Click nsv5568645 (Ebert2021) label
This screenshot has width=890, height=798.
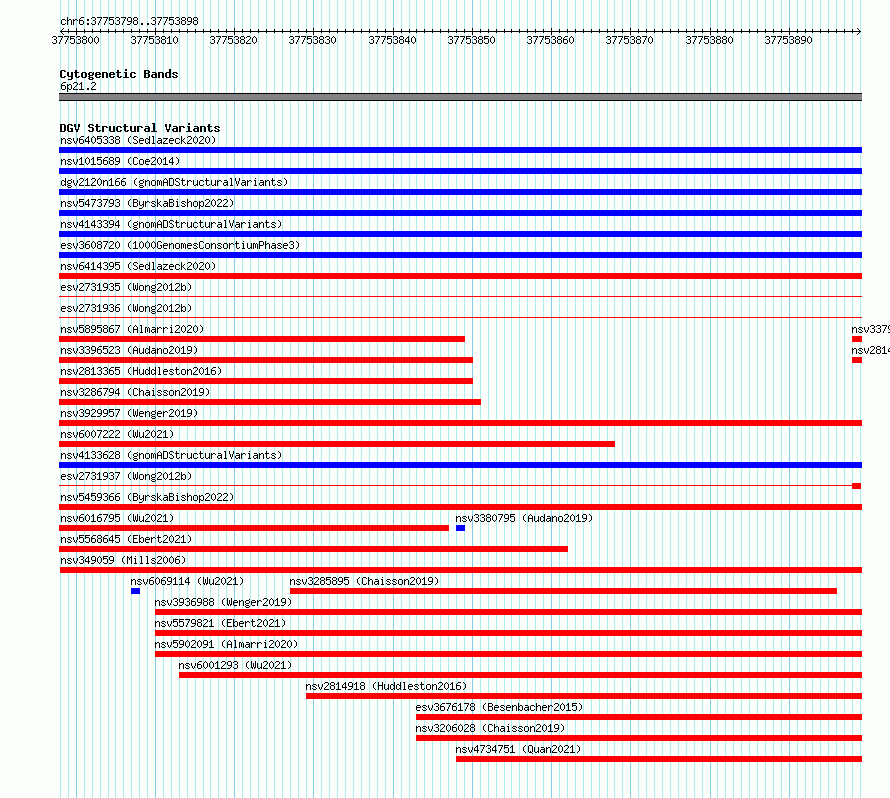coord(126,539)
